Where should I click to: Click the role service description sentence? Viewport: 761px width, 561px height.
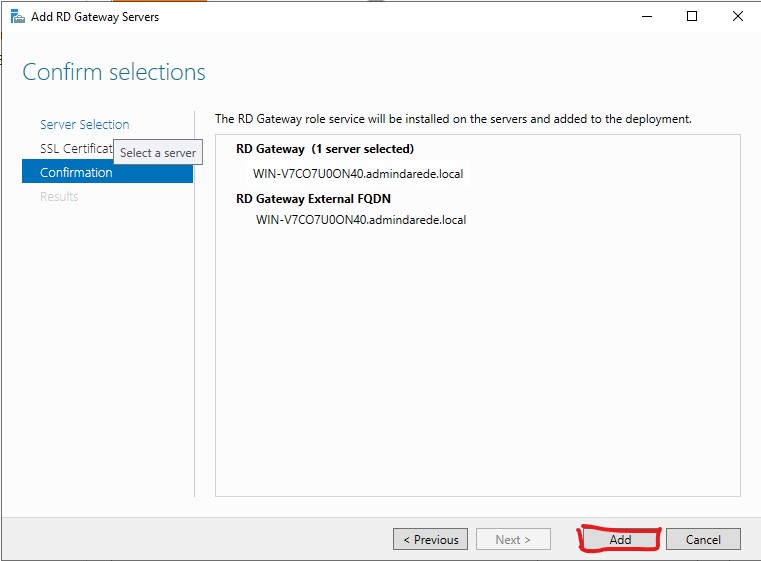tap(453, 119)
